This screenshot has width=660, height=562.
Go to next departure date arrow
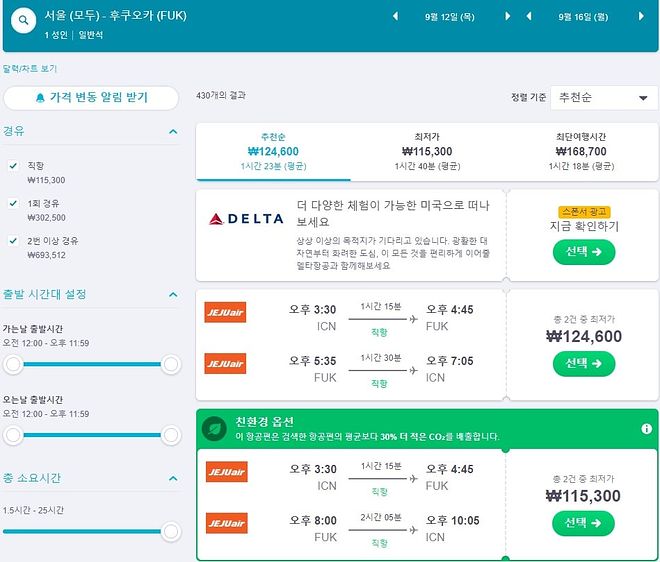coord(508,17)
